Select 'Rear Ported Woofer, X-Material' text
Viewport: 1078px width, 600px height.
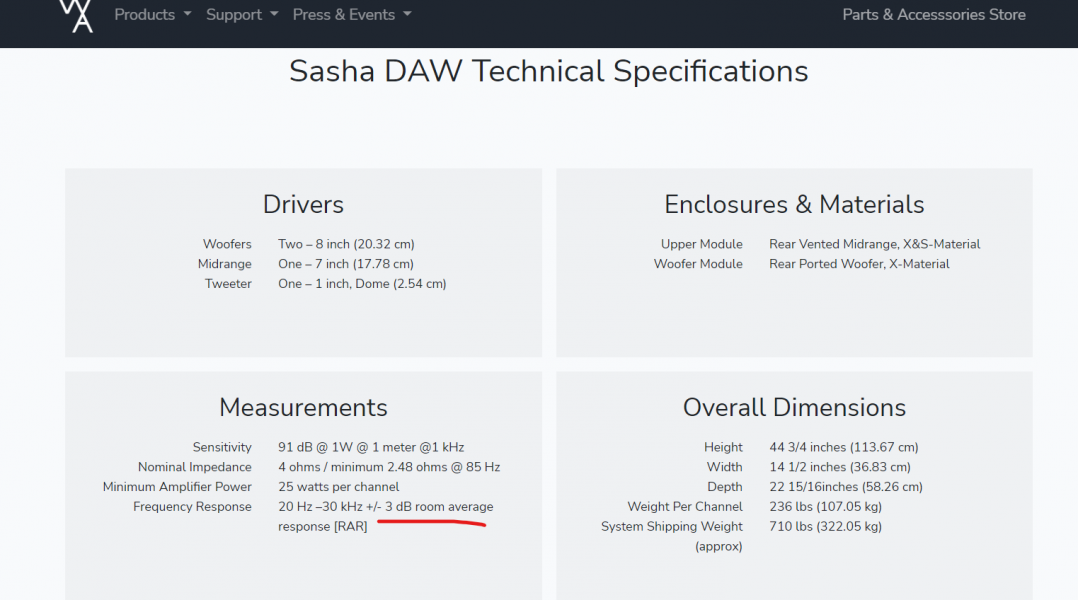coord(859,264)
